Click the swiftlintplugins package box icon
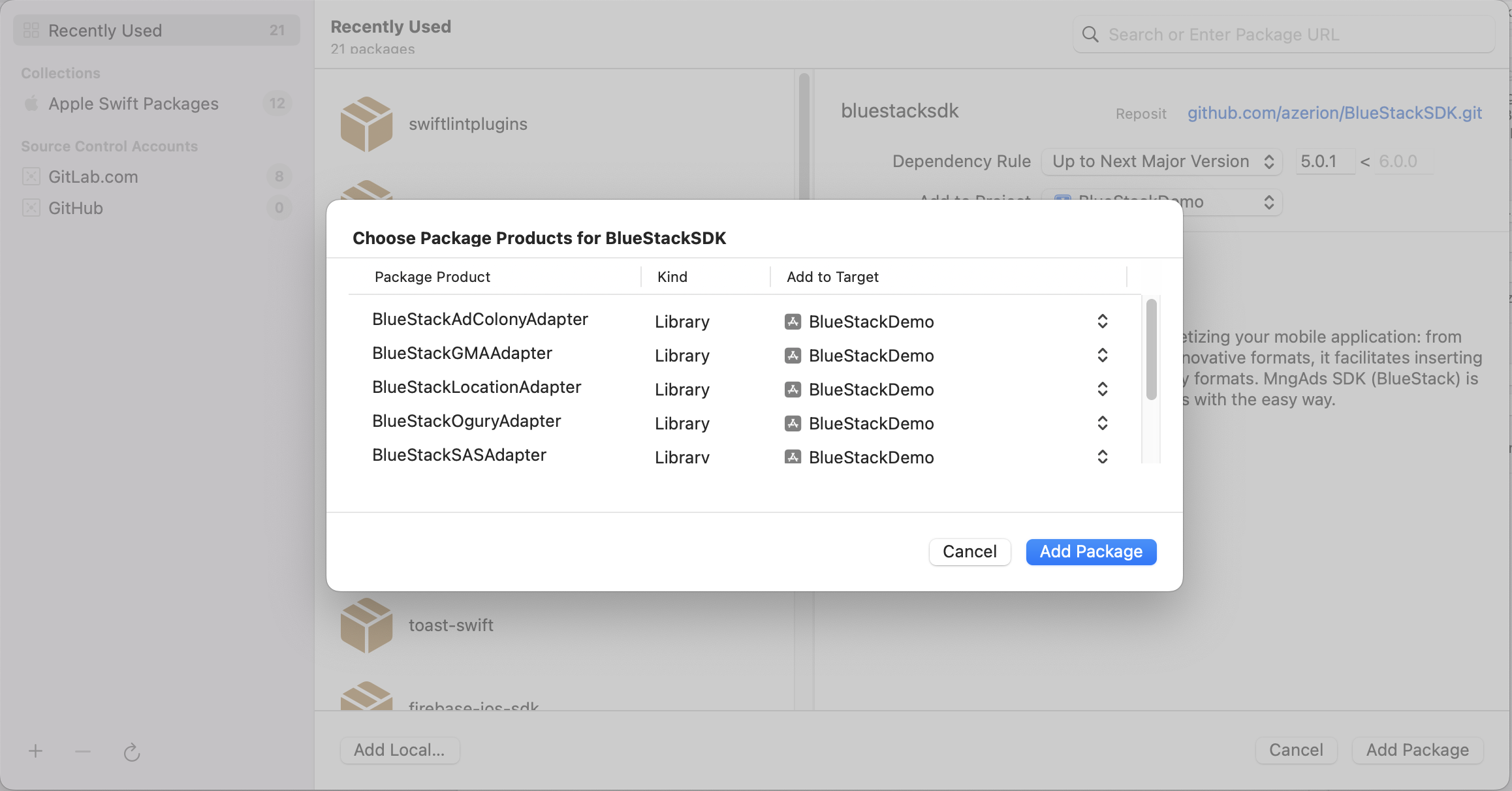 click(366, 124)
